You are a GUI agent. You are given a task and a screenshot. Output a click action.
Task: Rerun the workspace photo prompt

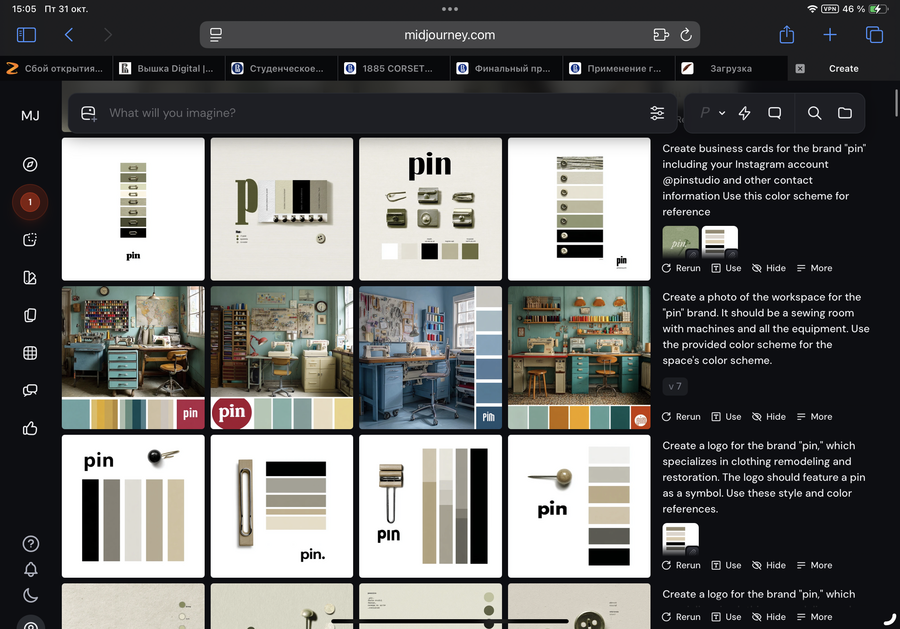681,417
